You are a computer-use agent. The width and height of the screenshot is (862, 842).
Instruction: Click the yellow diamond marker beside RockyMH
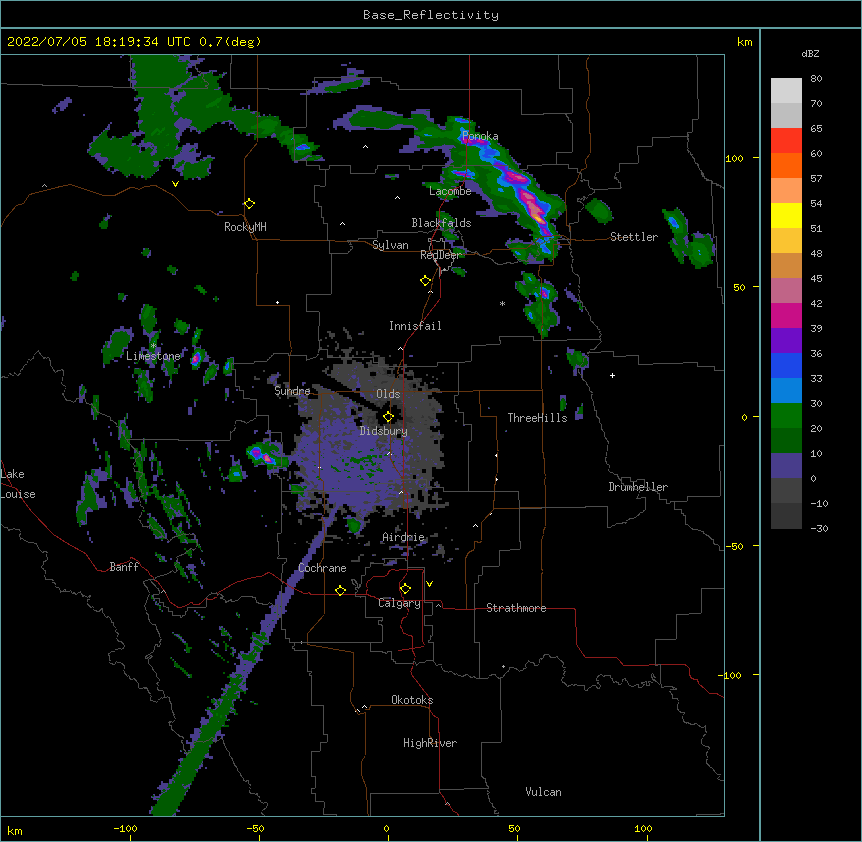coord(249,204)
